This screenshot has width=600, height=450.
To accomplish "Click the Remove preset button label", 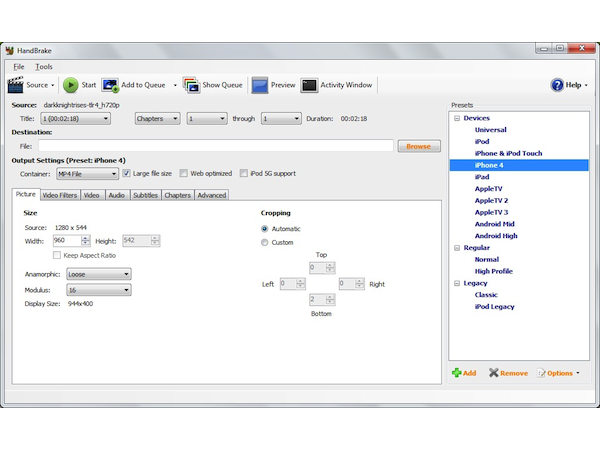I will point(514,373).
